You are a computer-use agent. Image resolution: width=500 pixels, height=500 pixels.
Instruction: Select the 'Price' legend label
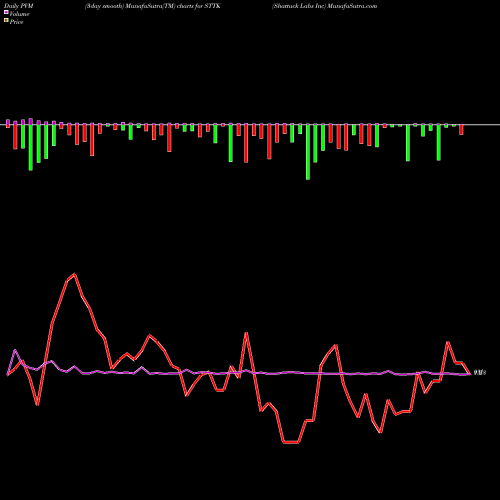pyautogui.click(x=16, y=22)
